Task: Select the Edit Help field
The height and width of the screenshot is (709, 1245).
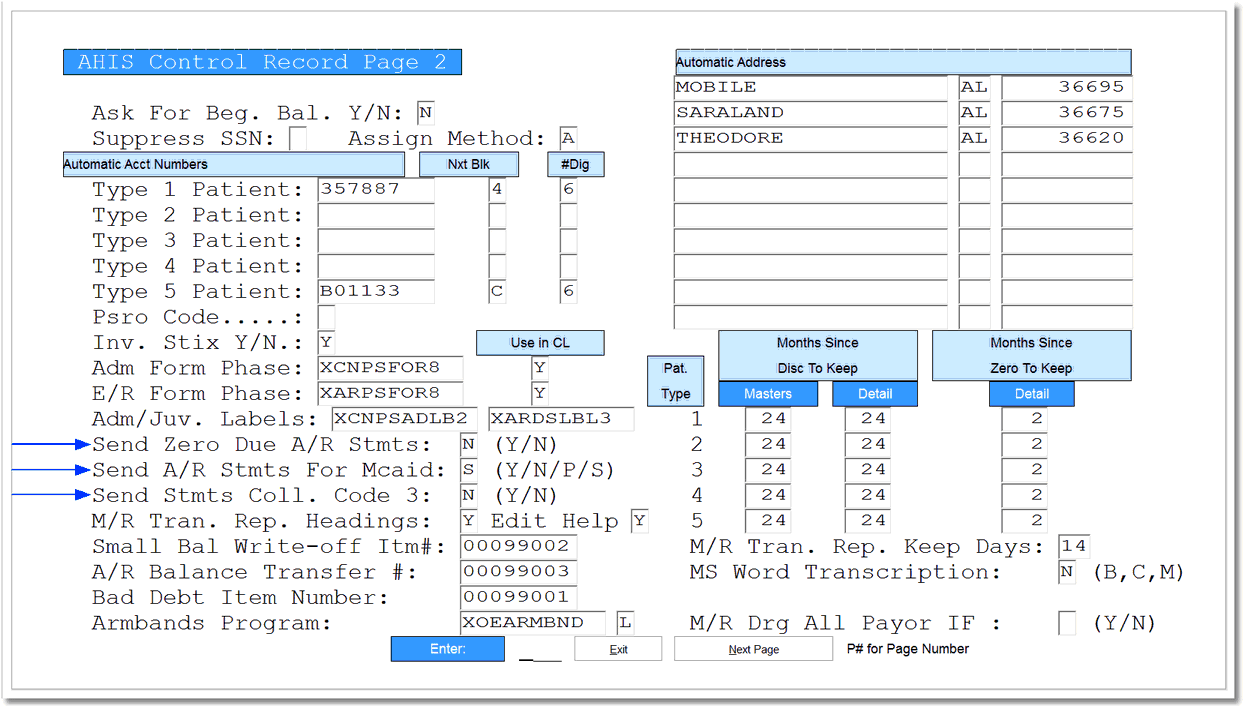Action: [x=639, y=521]
